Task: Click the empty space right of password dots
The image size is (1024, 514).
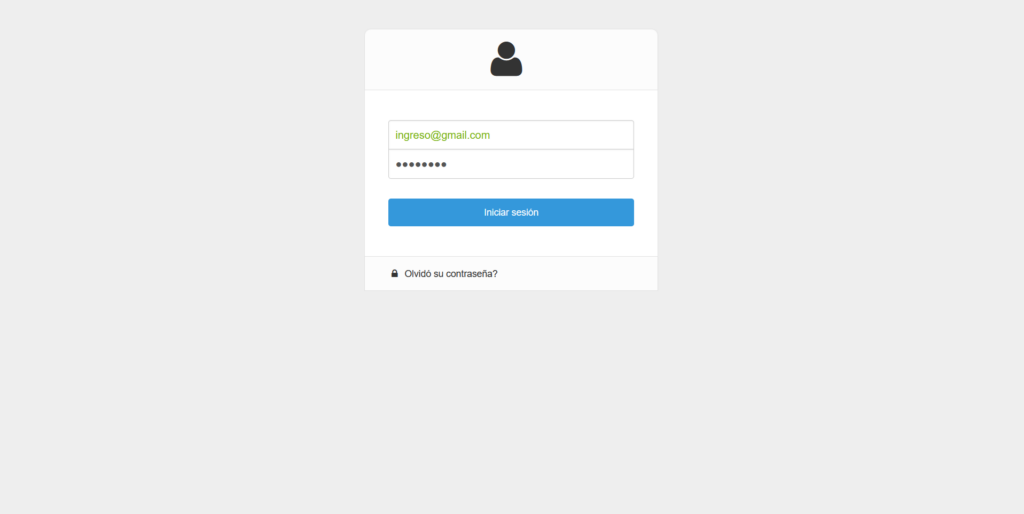Action: (542, 164)
